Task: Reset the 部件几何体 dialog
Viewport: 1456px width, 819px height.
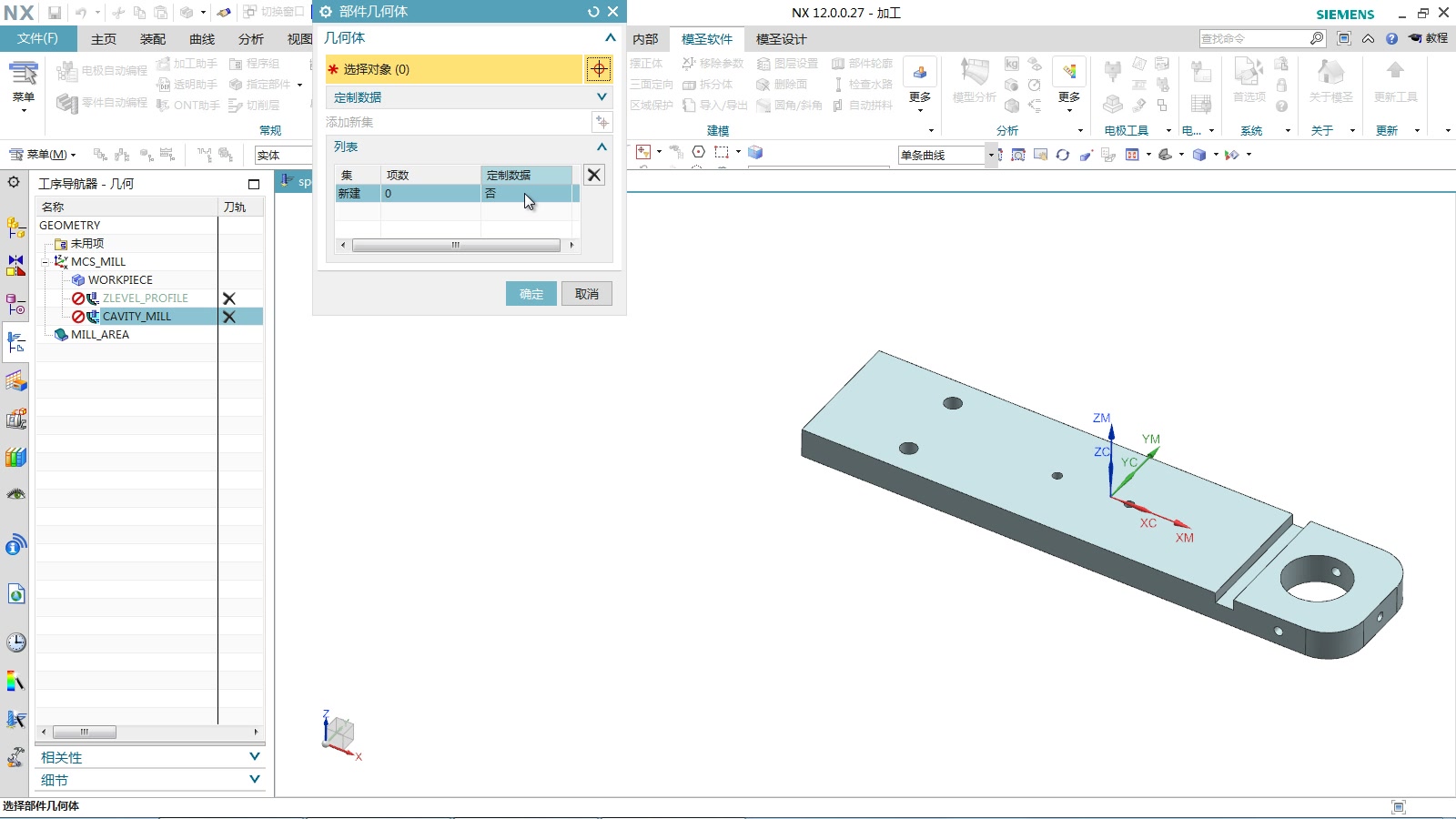Action: click(593, 12)
